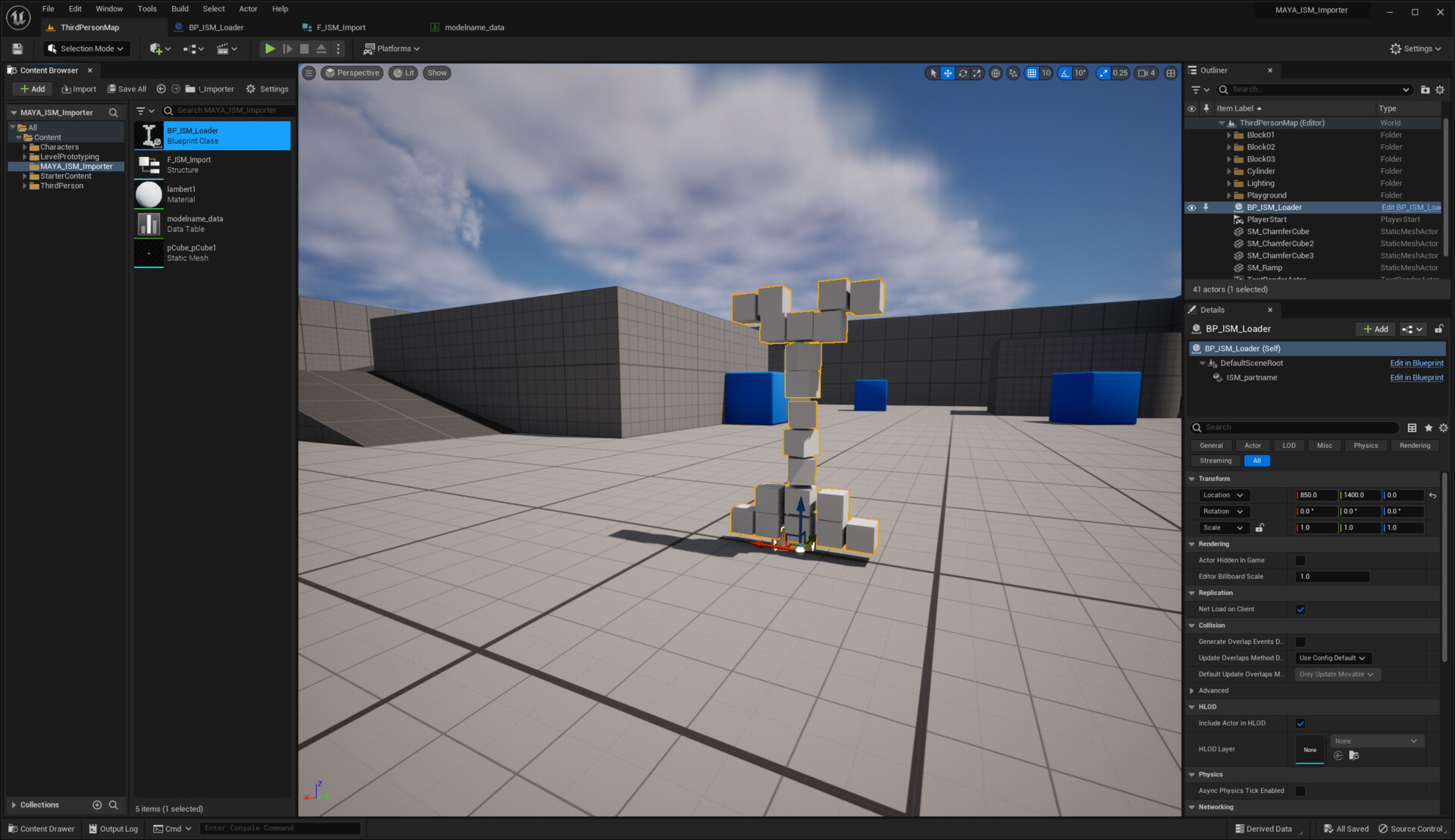Disable Include Actor in HLOD
The height and width of the screenshot is (840, 1455).
(1300, 723)
